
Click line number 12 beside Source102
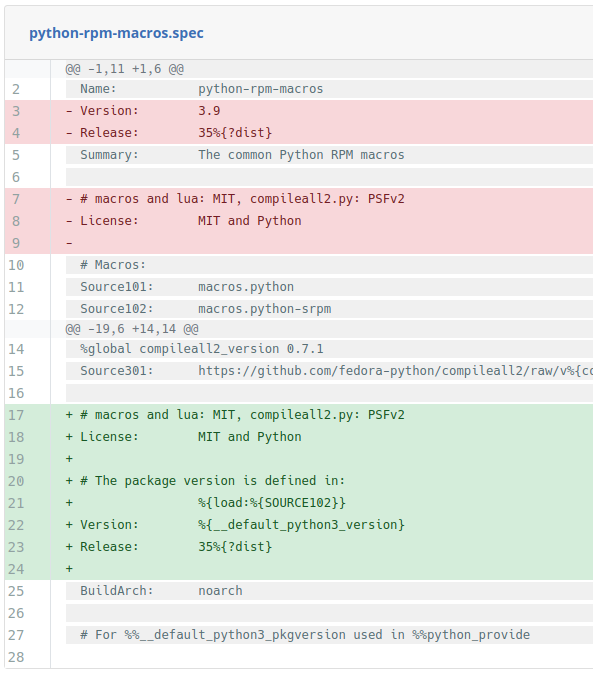point(16,309)
